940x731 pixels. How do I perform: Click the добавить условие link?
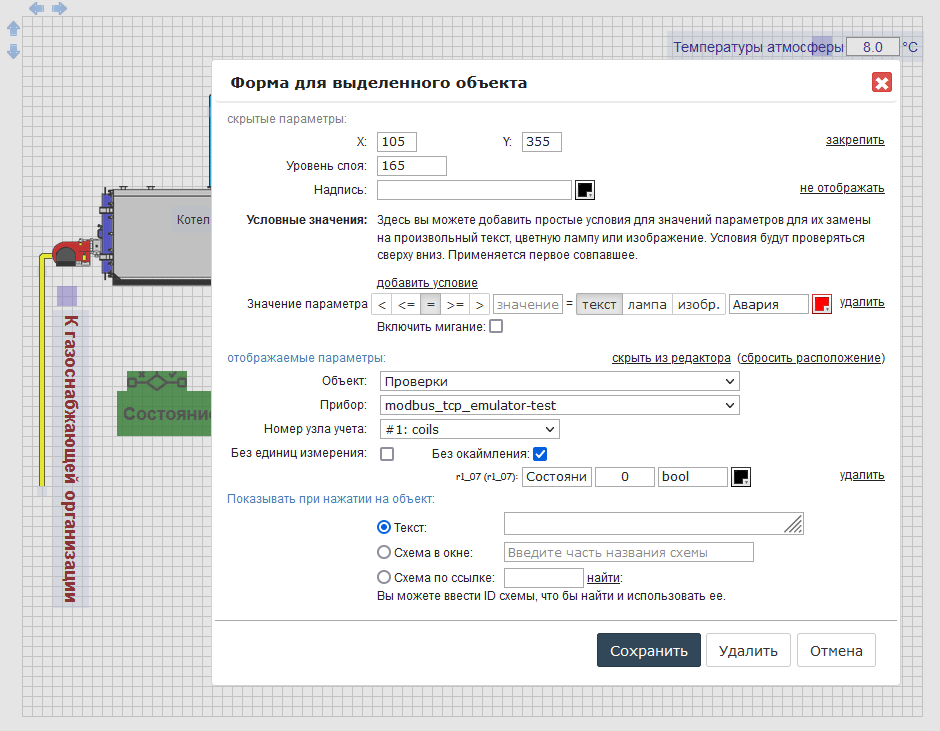pyautogui.click(x=427, y=283)
